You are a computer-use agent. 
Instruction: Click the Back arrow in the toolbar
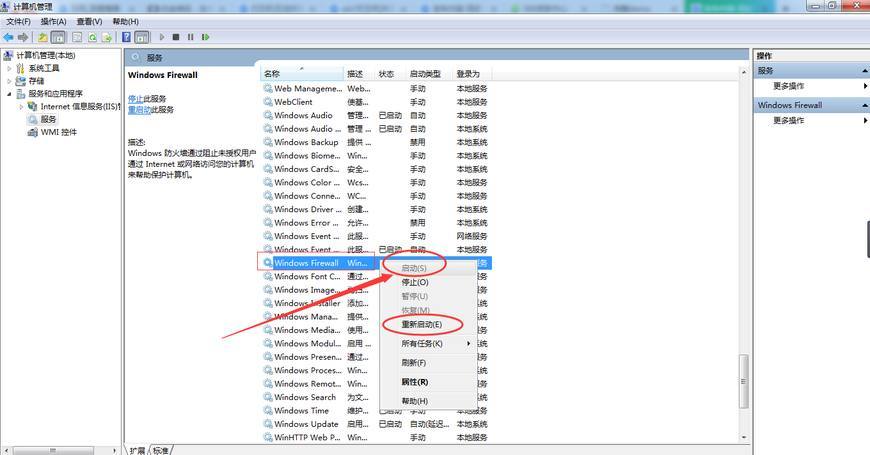pos(8,37)
